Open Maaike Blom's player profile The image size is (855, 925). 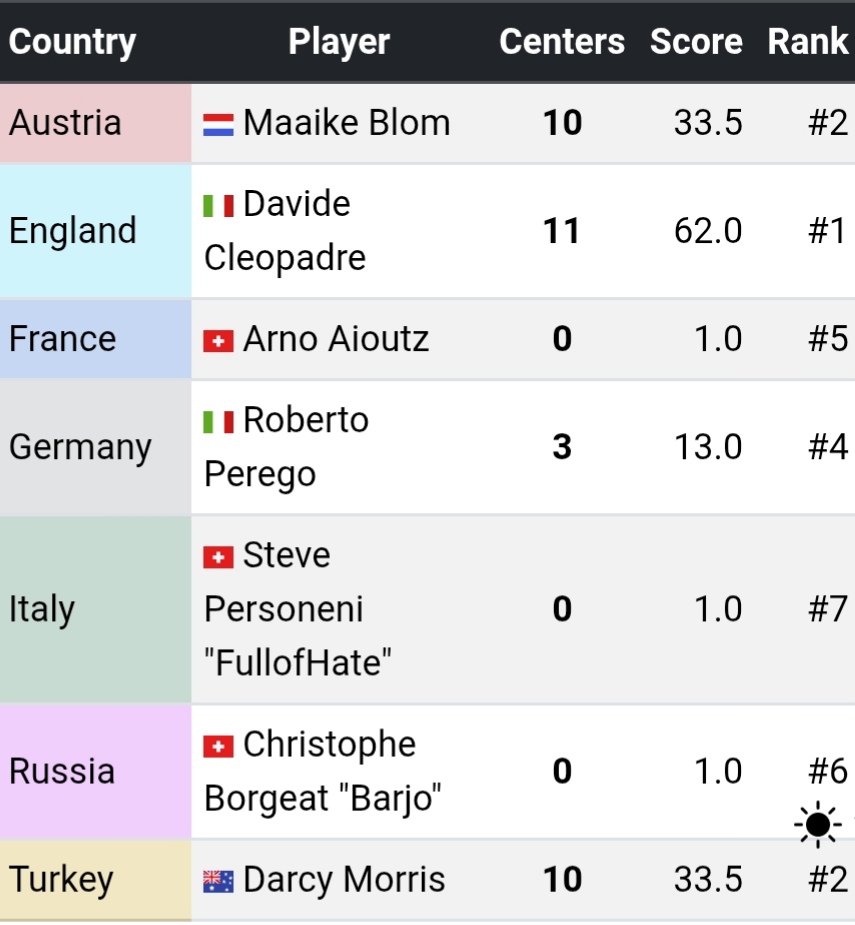346,124
